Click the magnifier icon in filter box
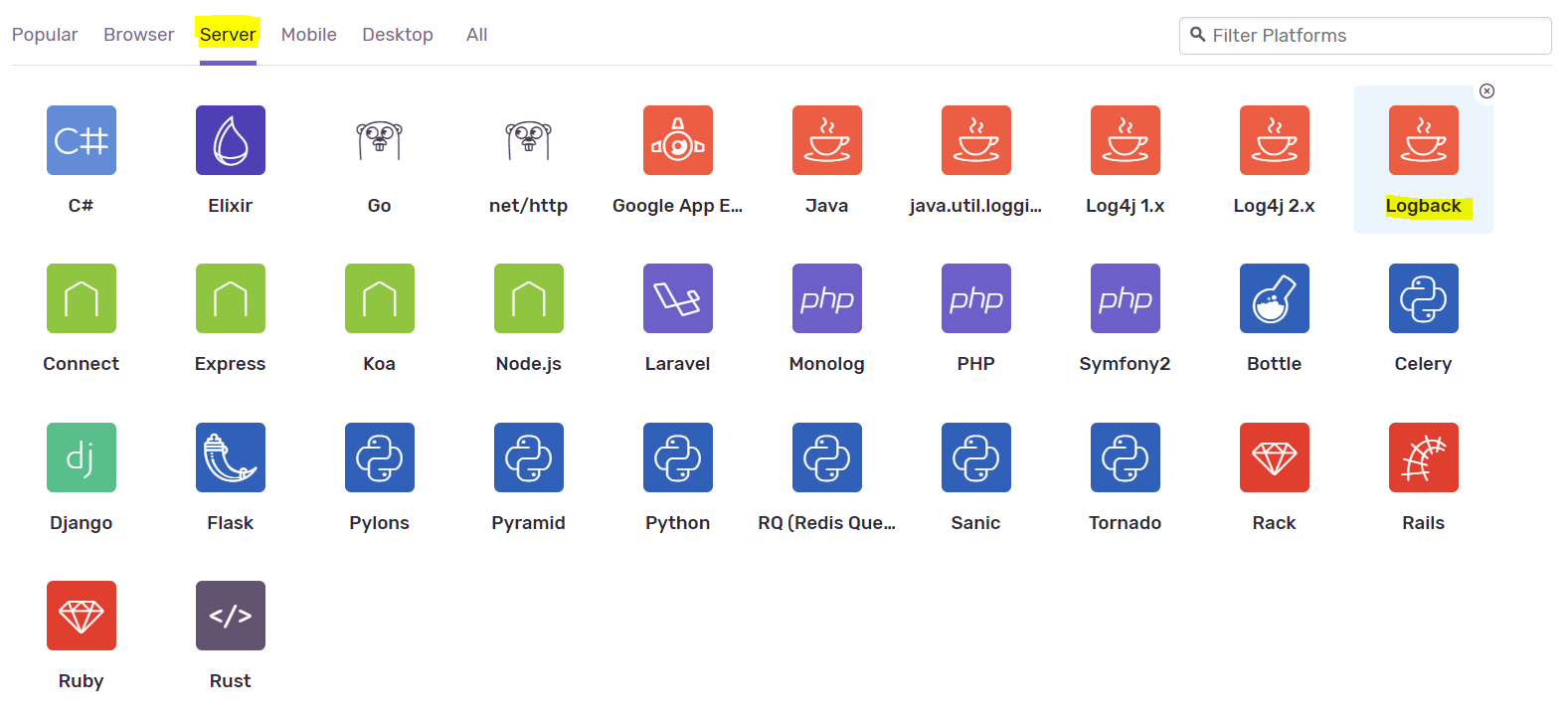This screenshot has height=724, width=1568. tap(1198, 35)
